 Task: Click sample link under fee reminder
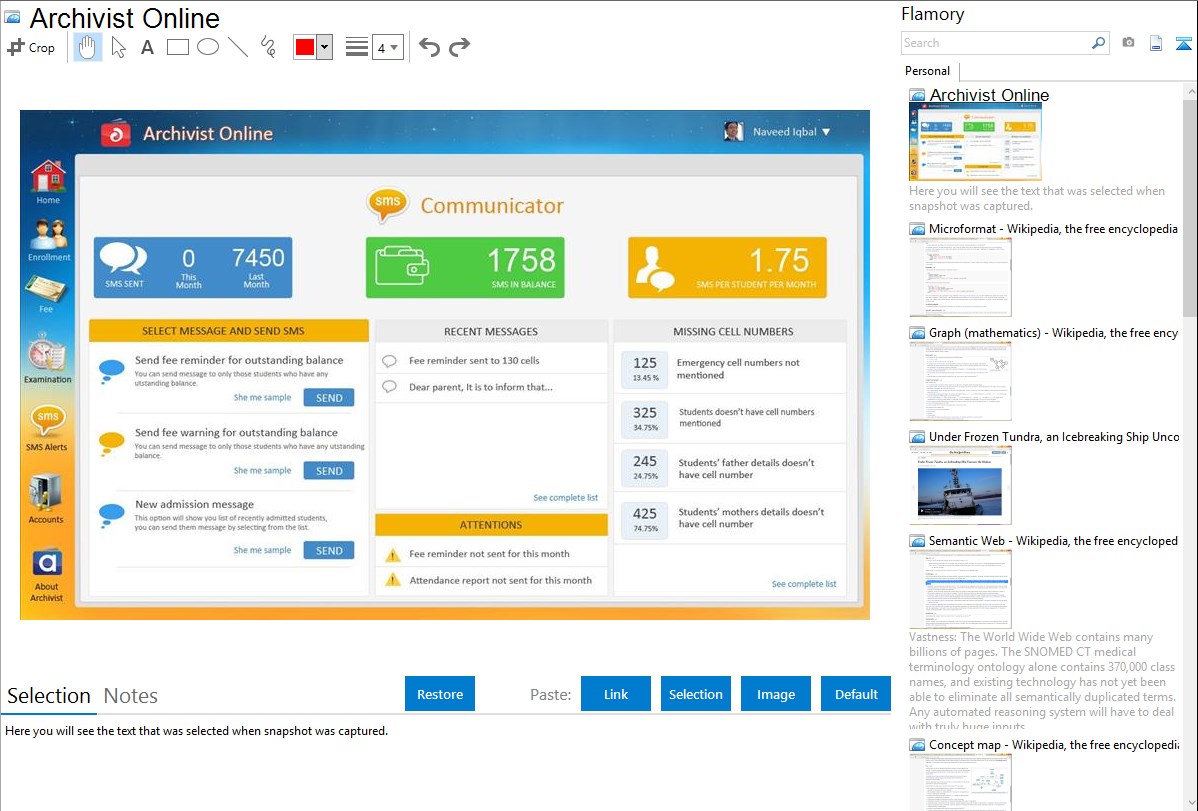pyautogui.click(x=262, y=397)
